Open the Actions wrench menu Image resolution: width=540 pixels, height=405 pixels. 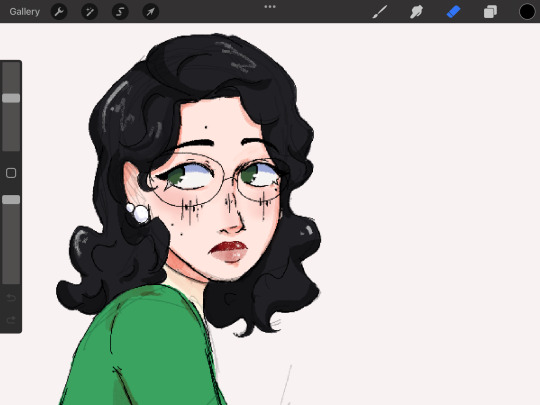59,12
